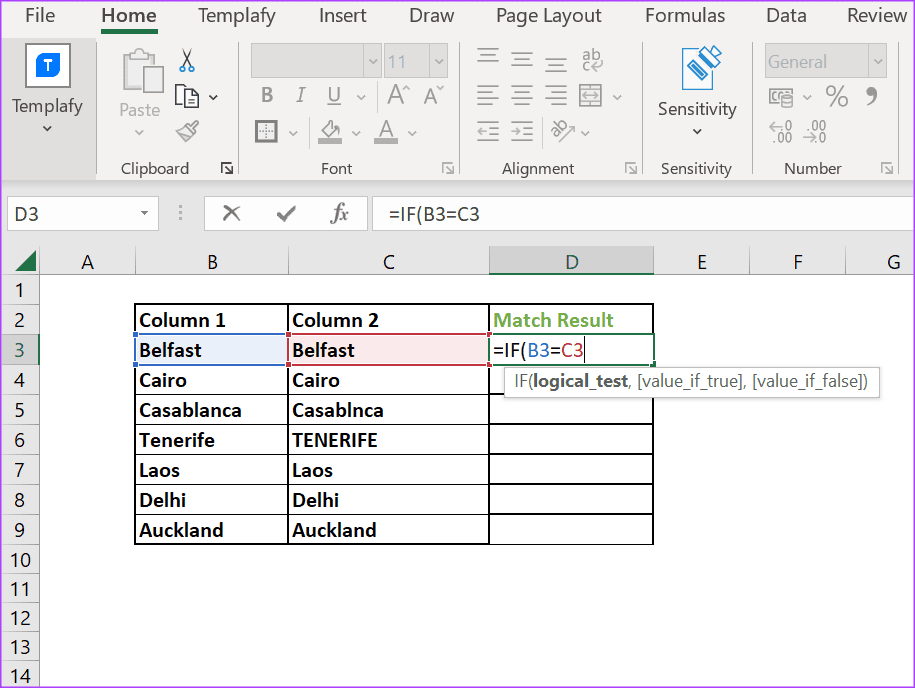Increase indent
The width and height of the screenshot is (915, 688).
[522, 132]
